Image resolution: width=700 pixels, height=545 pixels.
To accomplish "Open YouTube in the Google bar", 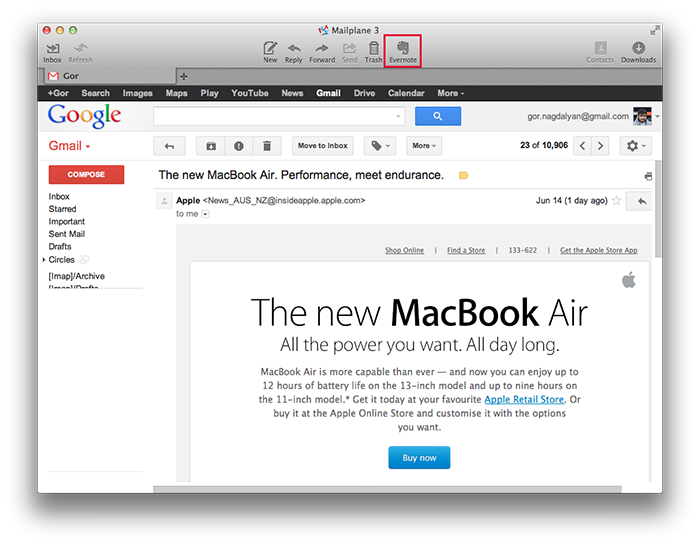I will [250, 93].
